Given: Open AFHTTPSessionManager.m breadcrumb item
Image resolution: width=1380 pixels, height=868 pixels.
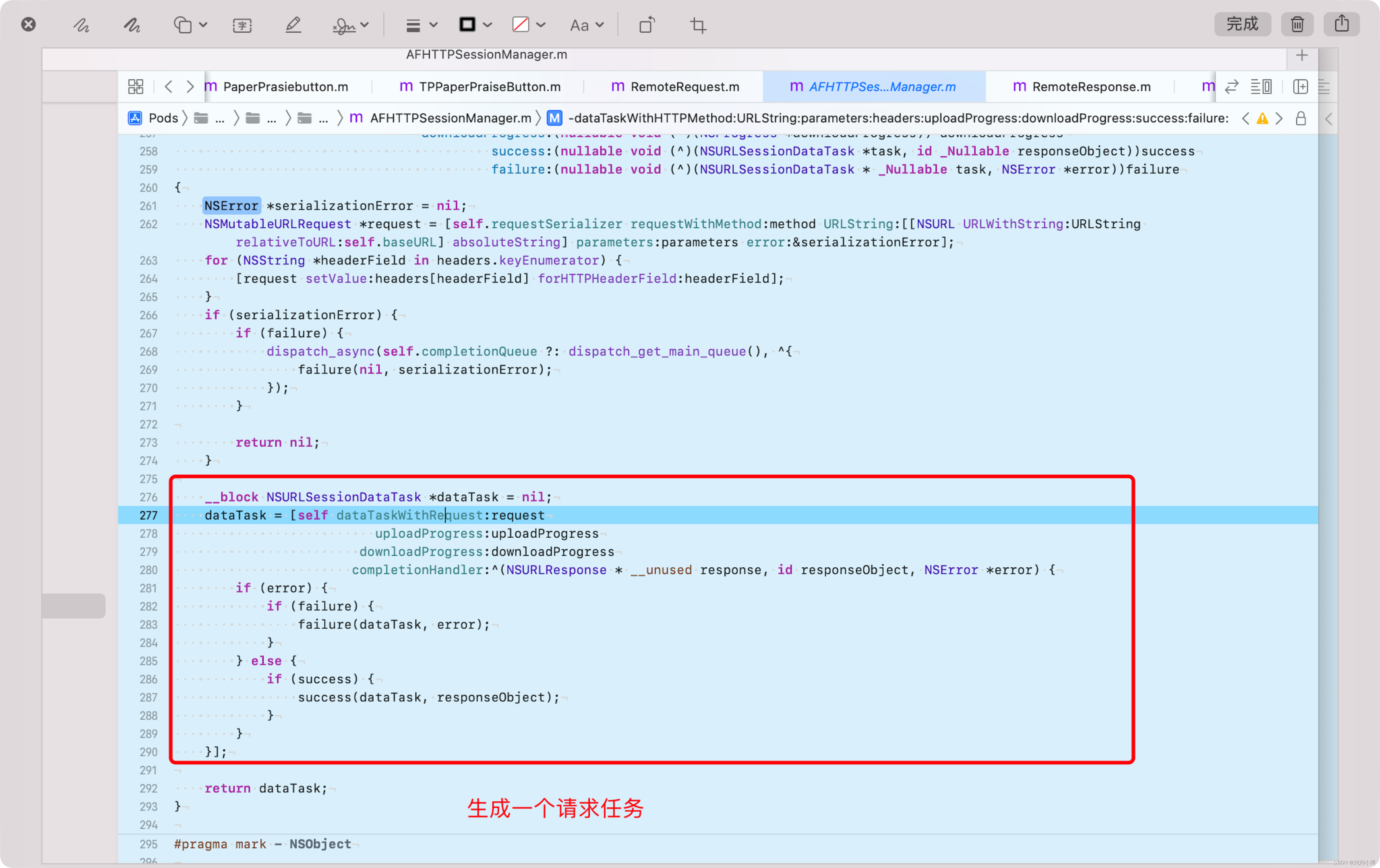Looking at the screenshot, I should [x=440, y=118].
